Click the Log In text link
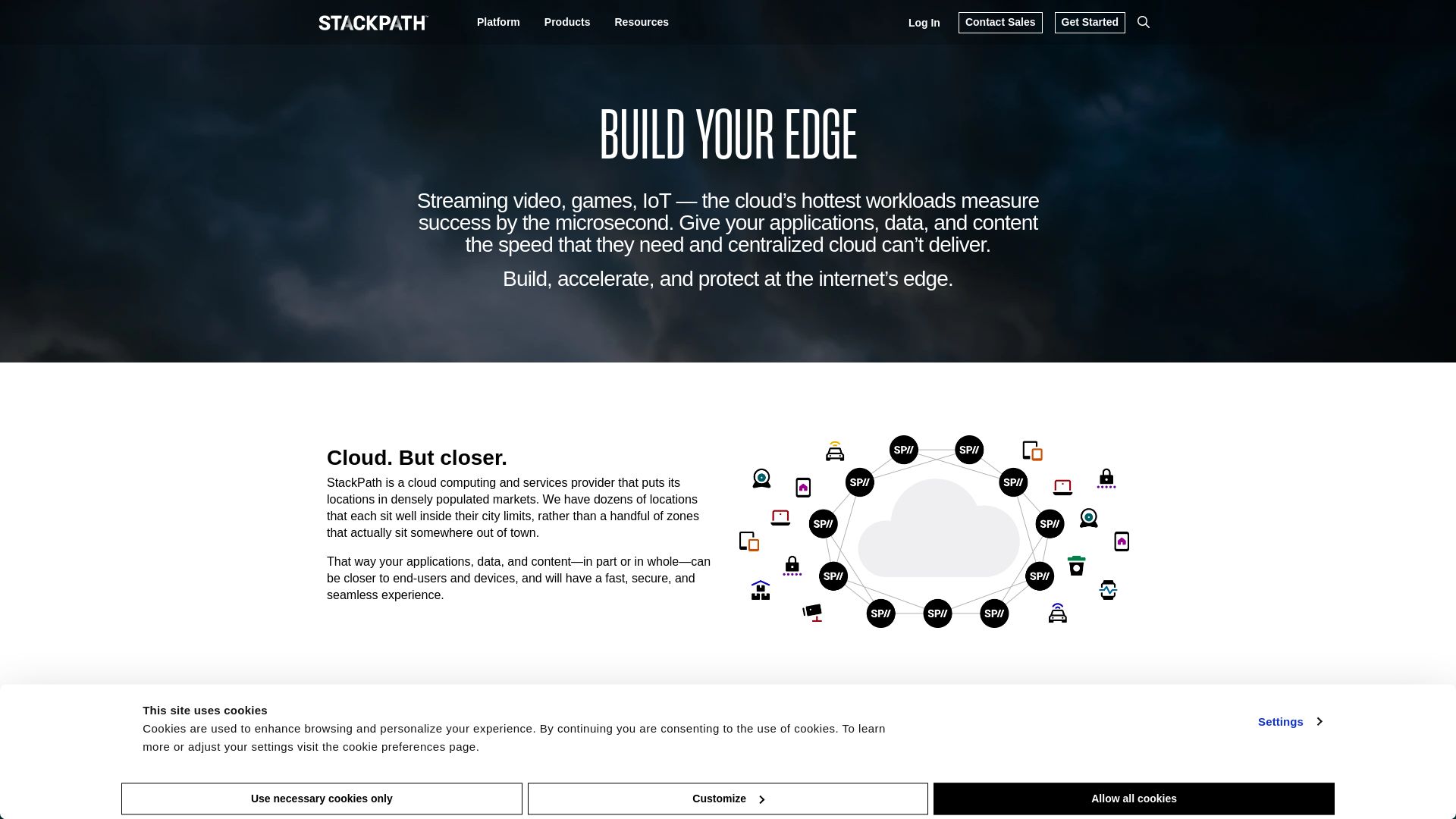 click(x=924, y=22)
